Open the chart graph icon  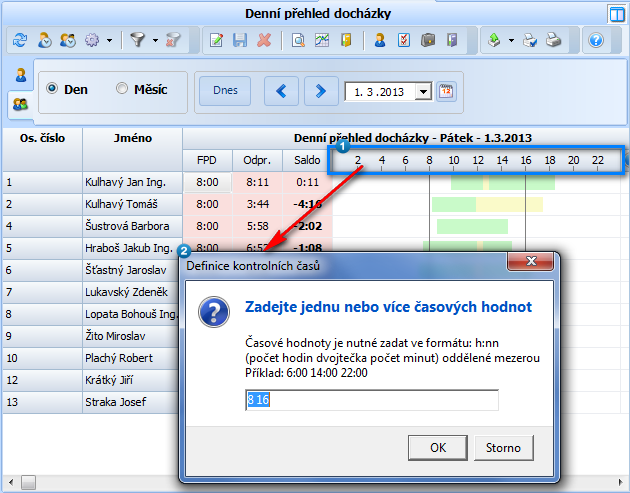tap(322, 40)
